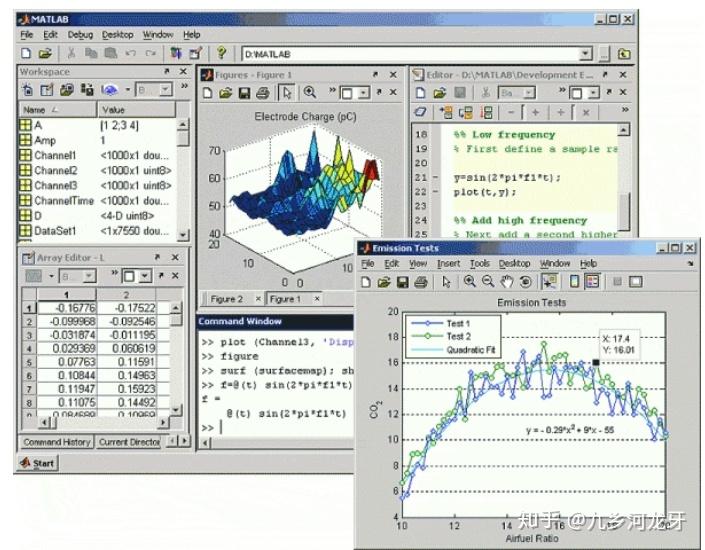705x550 pixels.
Task: Switch to Command History tab
Action: pos(57,442)
